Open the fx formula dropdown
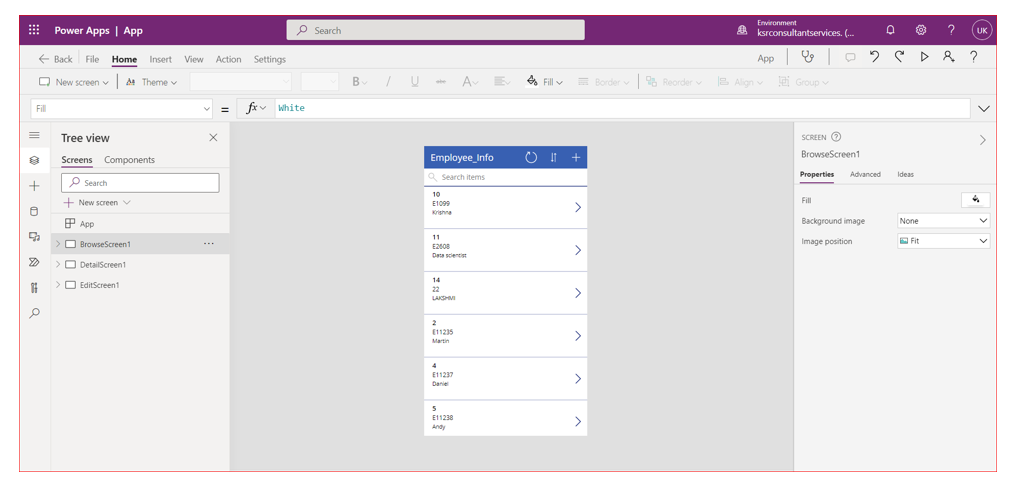This screenshot has height=492, width=1017. click(x=256, y=108)
